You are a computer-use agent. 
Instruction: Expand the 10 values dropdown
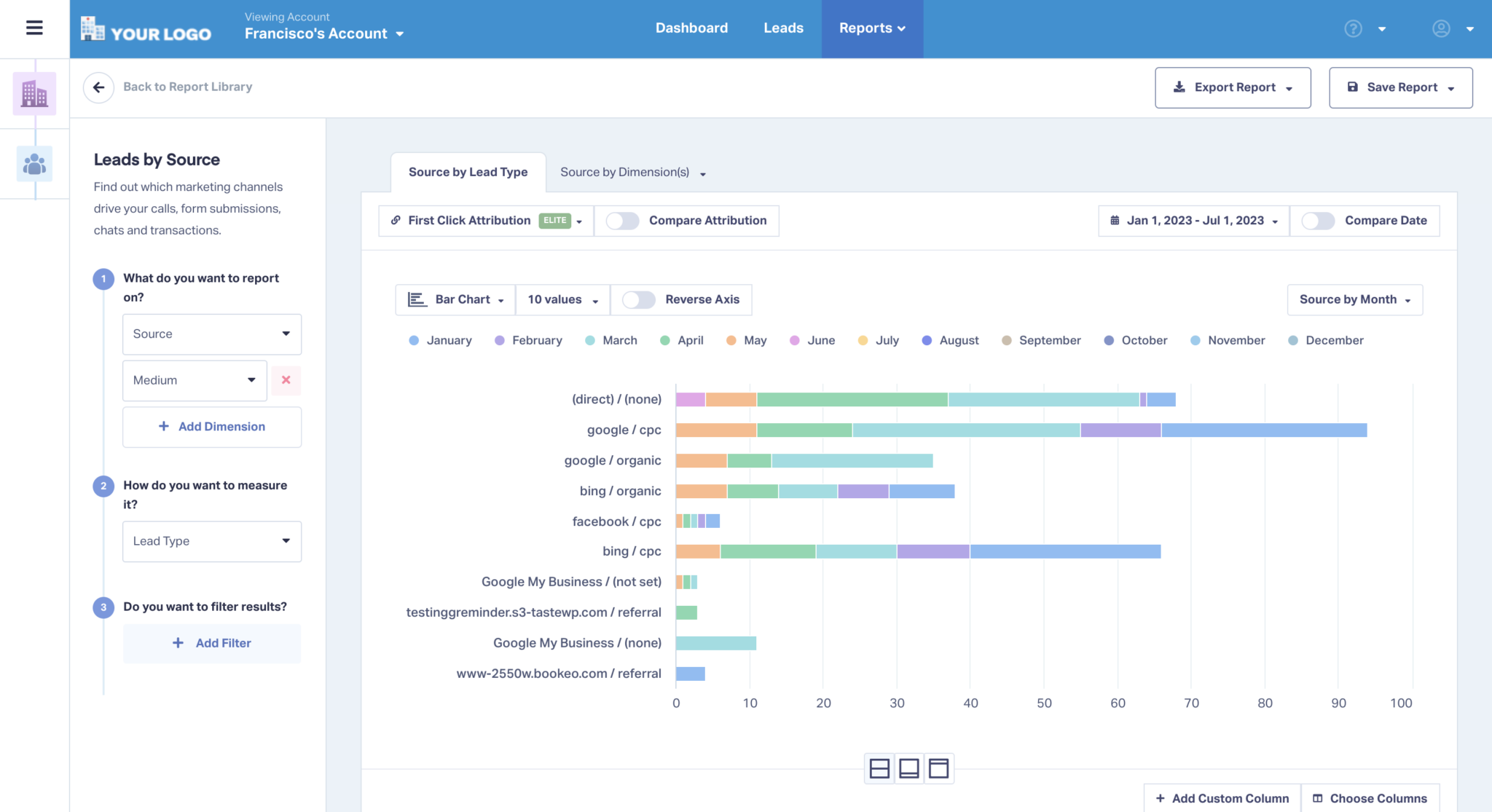(562, 299)
